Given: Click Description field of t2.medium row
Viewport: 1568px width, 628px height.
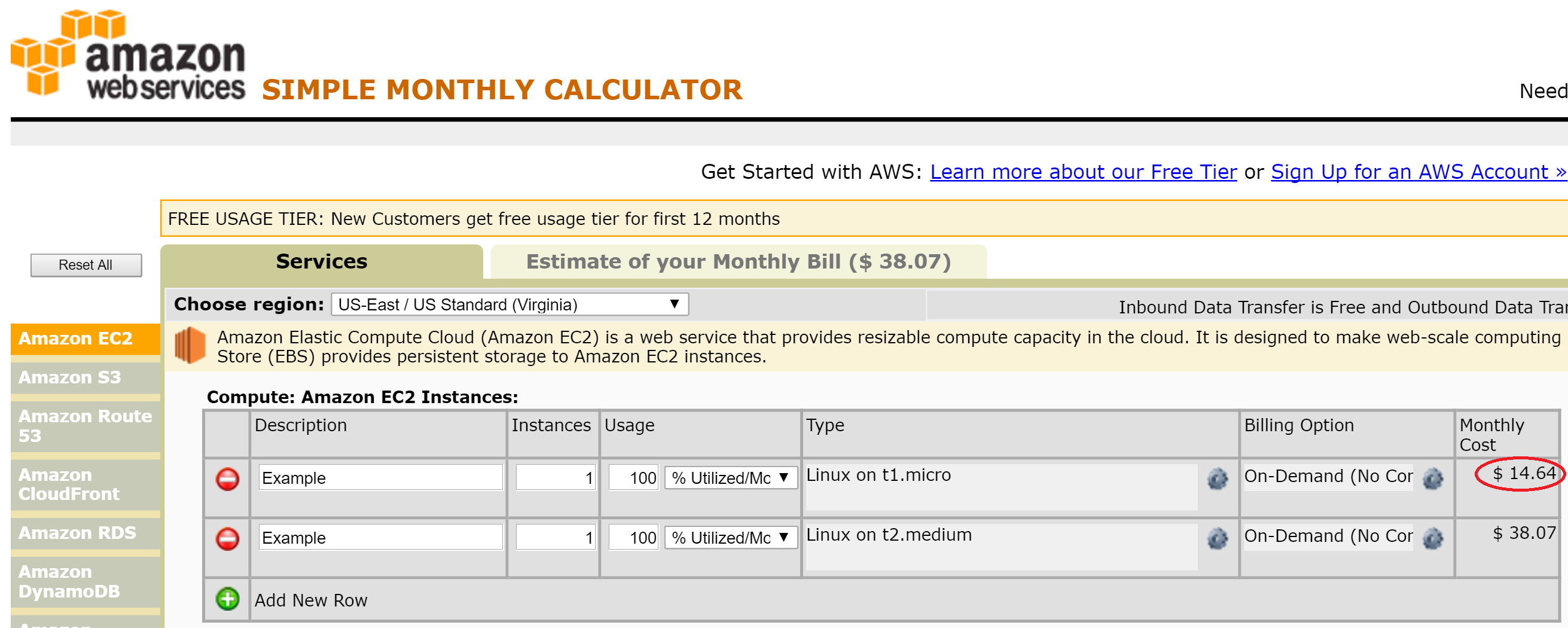Looking at the screenshot, I should pos(380,537).
